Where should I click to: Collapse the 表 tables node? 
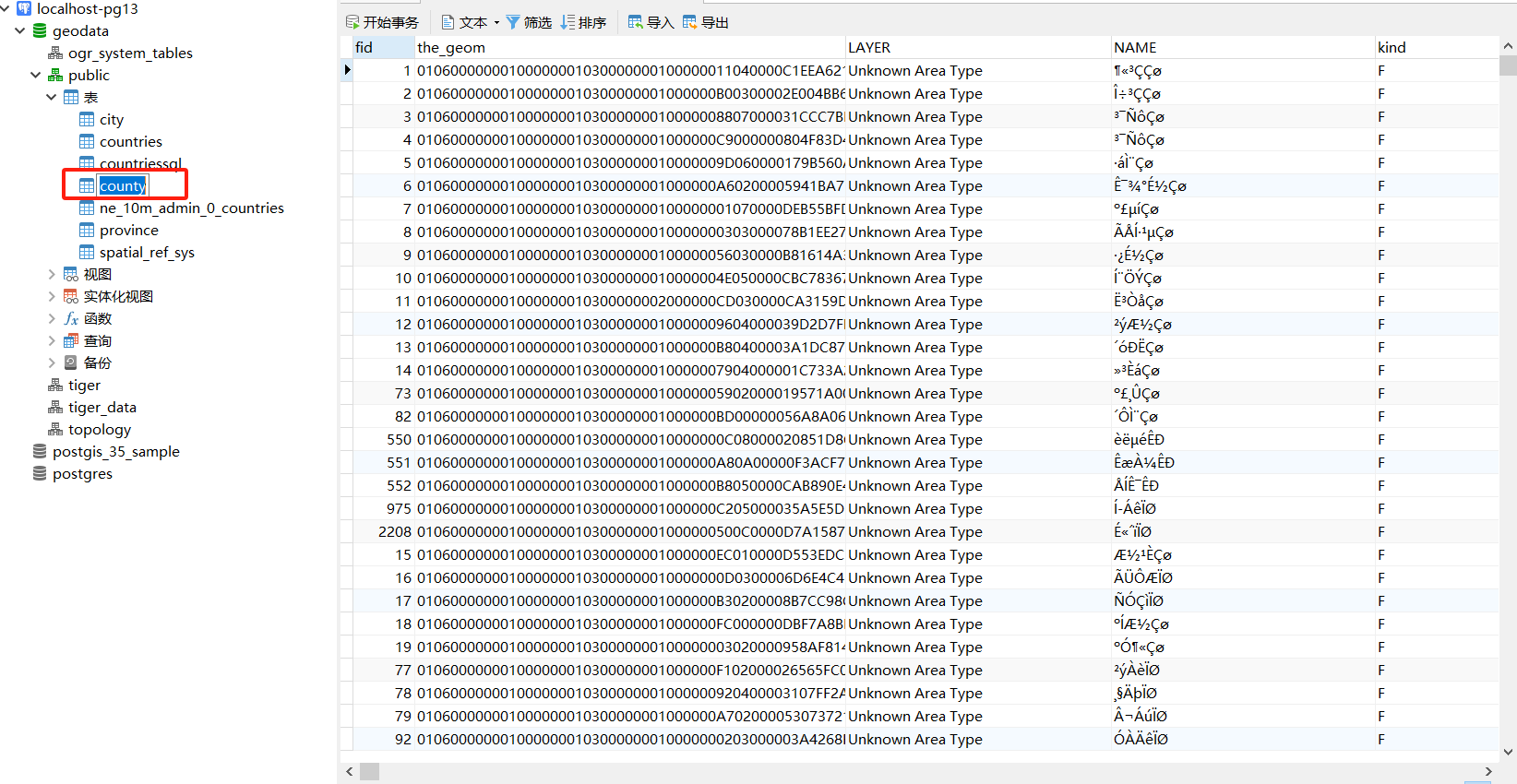click(x=52, y=97)
